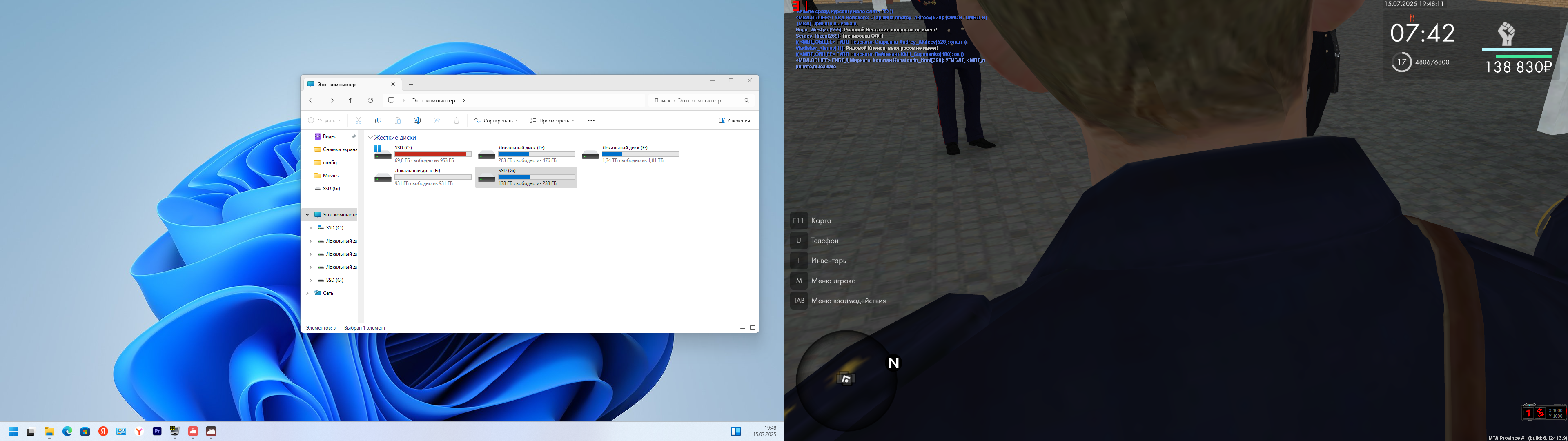The image size is (1568, 441).
Task: Open the bright red shoe taskbar icon
Action: [193, 431]
